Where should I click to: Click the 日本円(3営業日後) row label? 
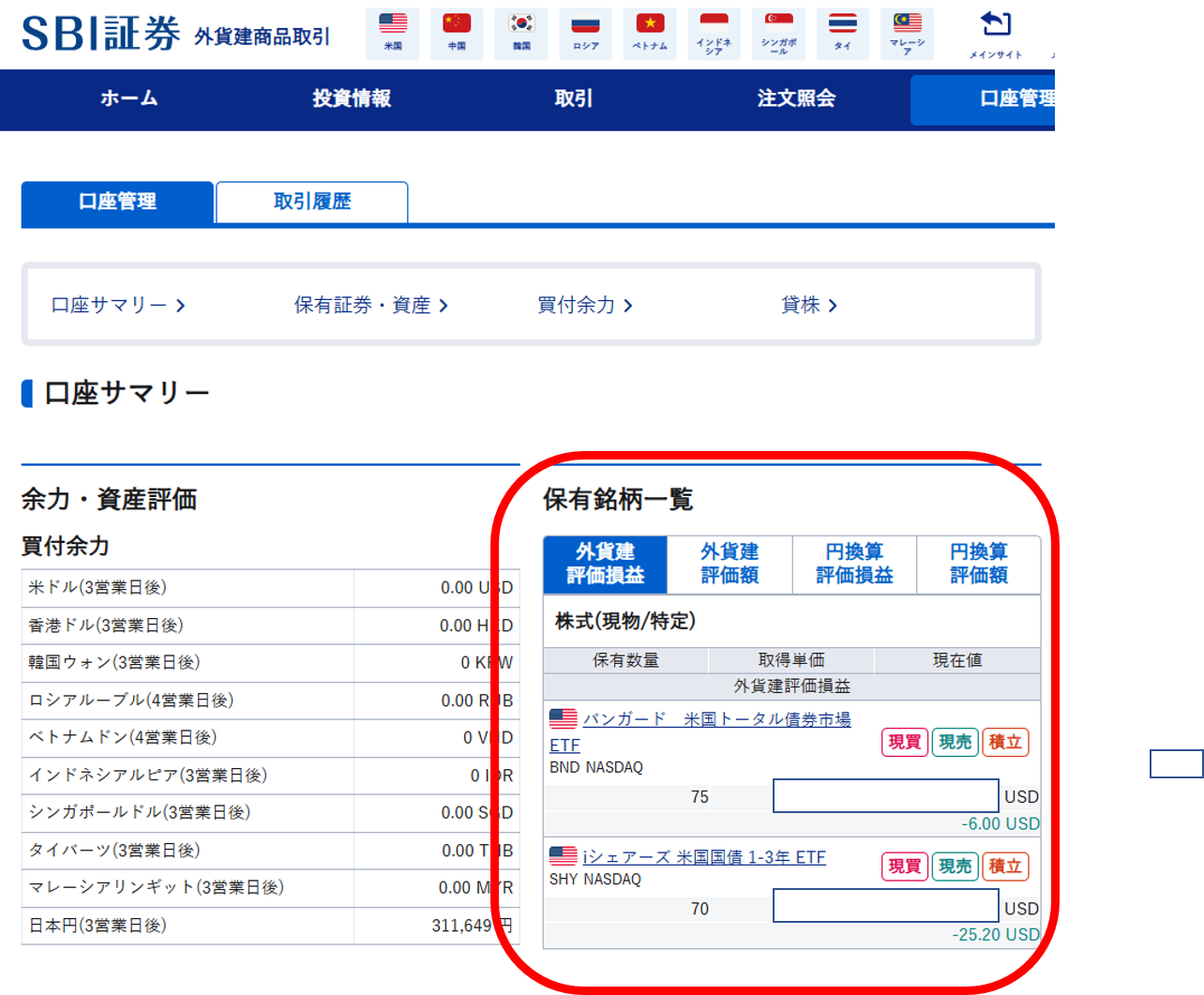coord(98,925)
